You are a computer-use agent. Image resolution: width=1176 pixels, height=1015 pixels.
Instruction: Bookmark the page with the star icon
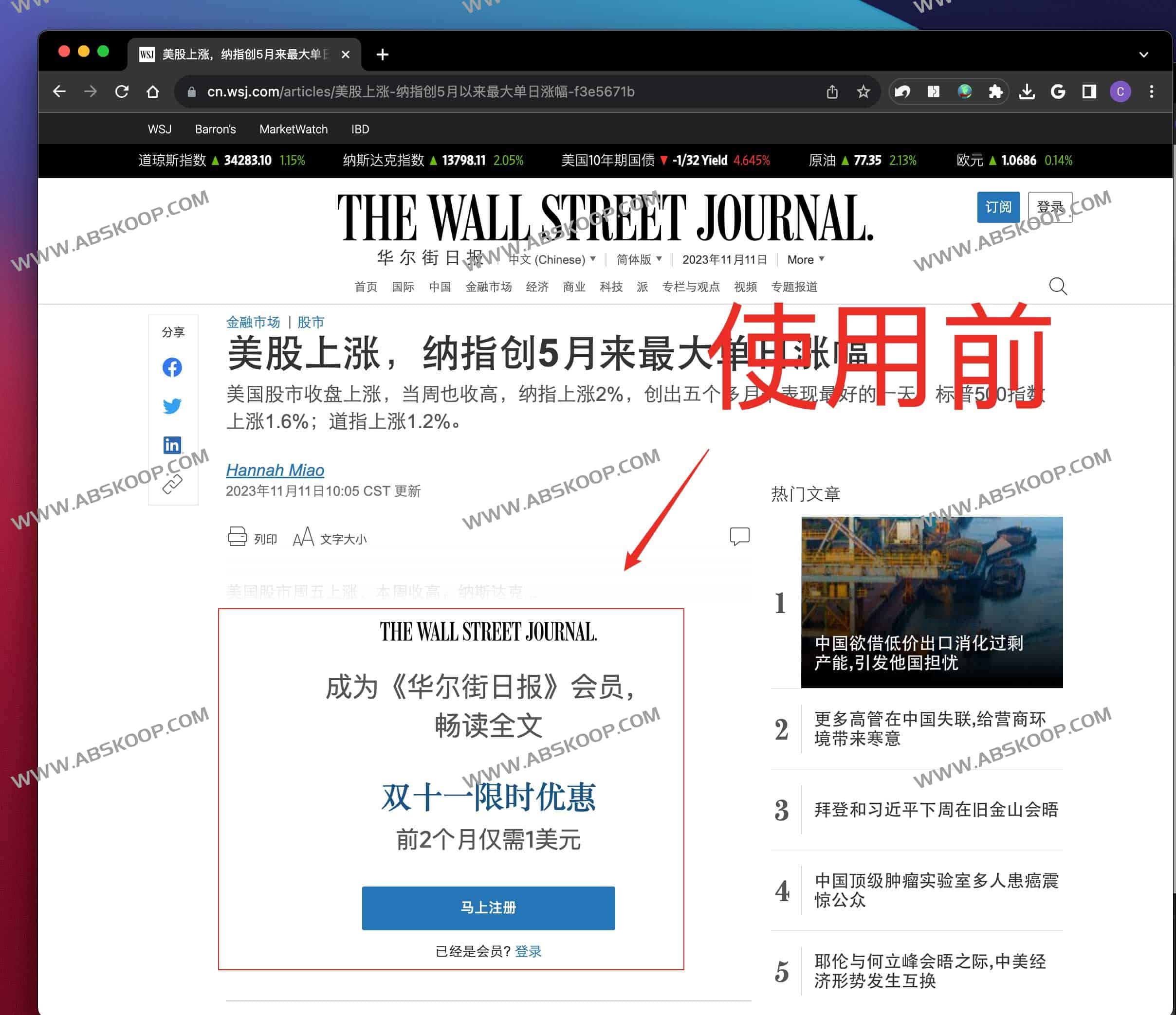(x=864, y=91)
